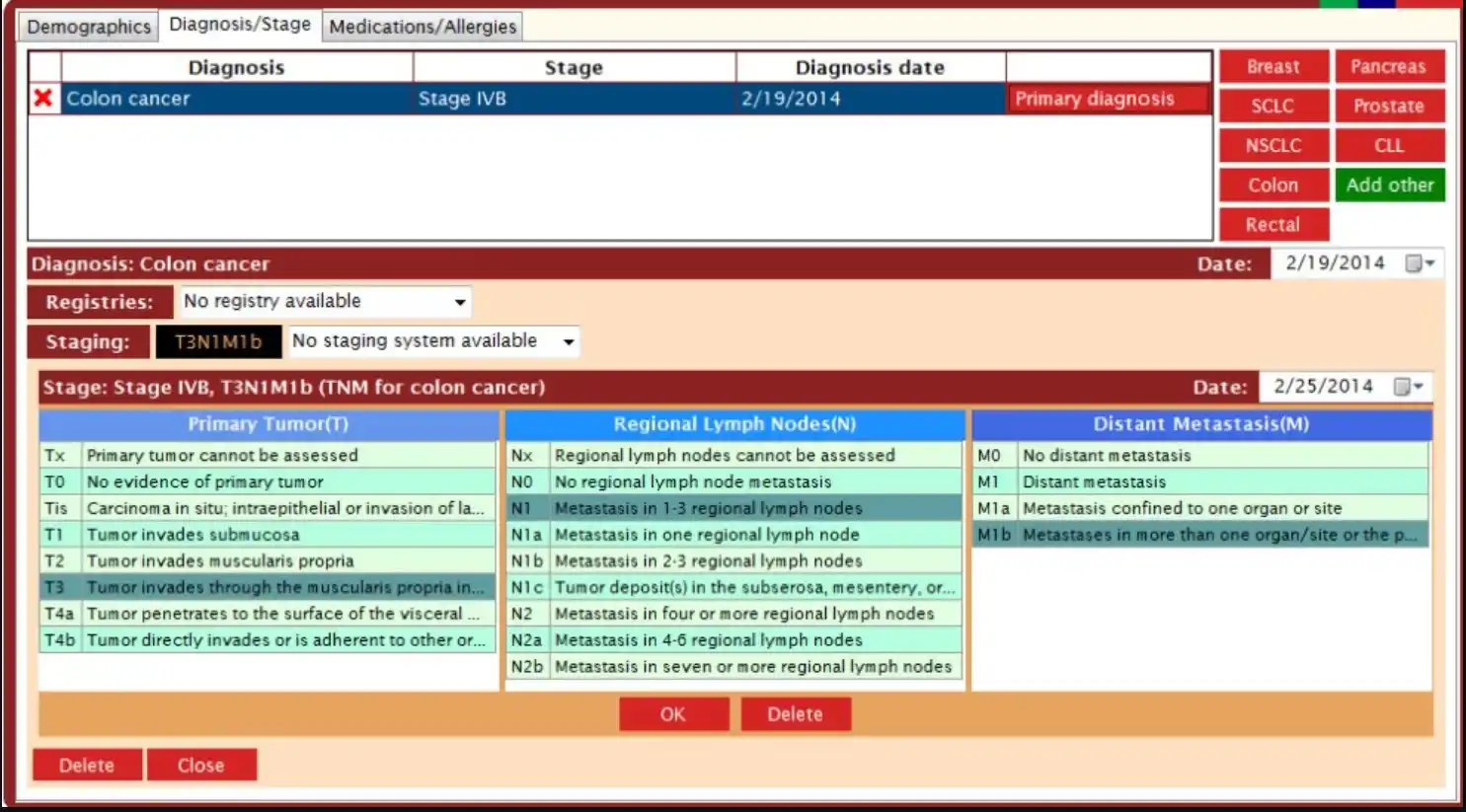
Task: Click the Add other diagnosis button
Action: [x=1389, y=185]
